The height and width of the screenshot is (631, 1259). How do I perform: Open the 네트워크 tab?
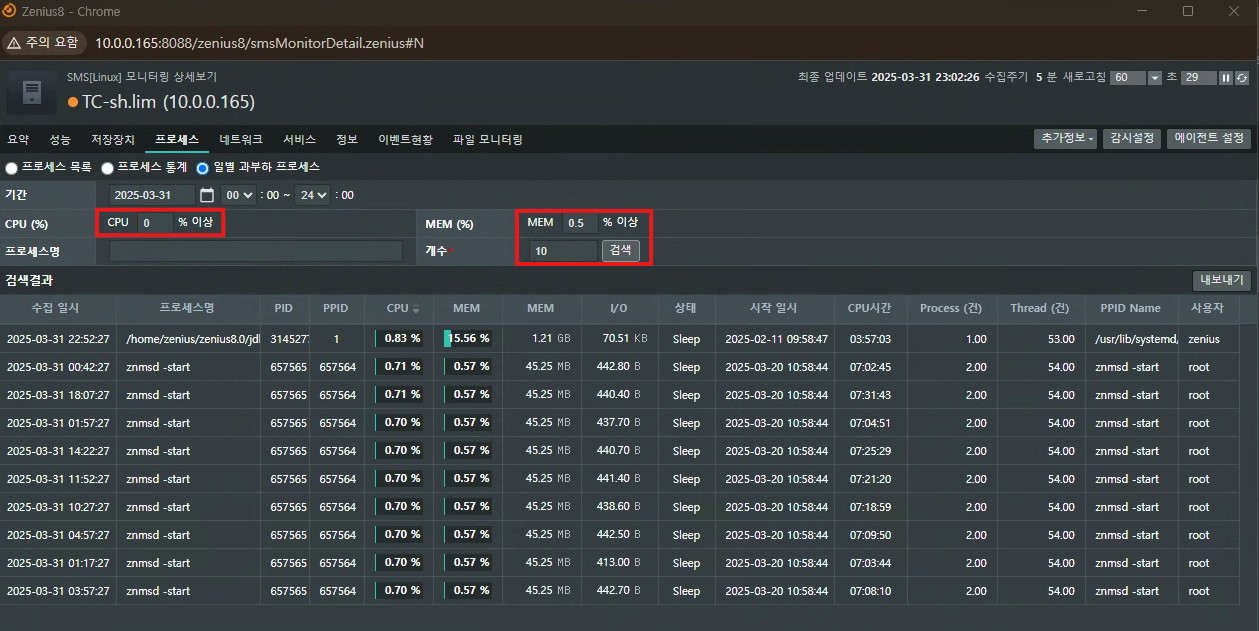241,140
